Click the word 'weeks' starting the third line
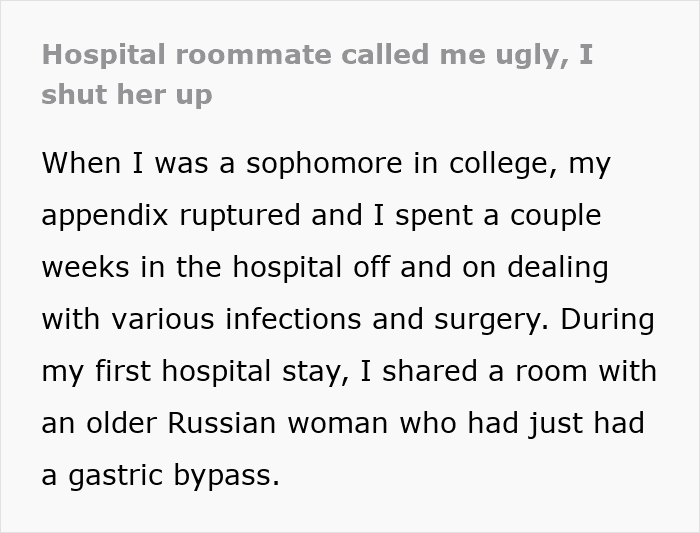 coord(85,267)
